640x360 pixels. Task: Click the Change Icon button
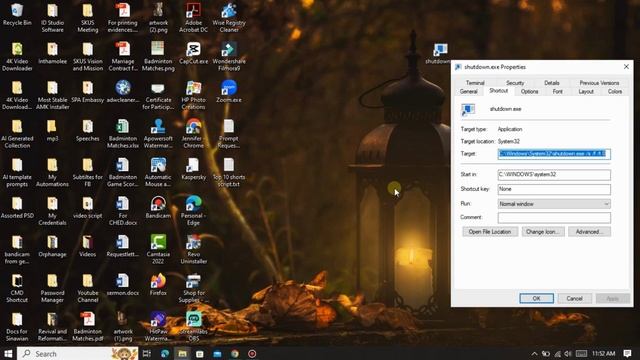pyautogui.click(x=543, y=231)
